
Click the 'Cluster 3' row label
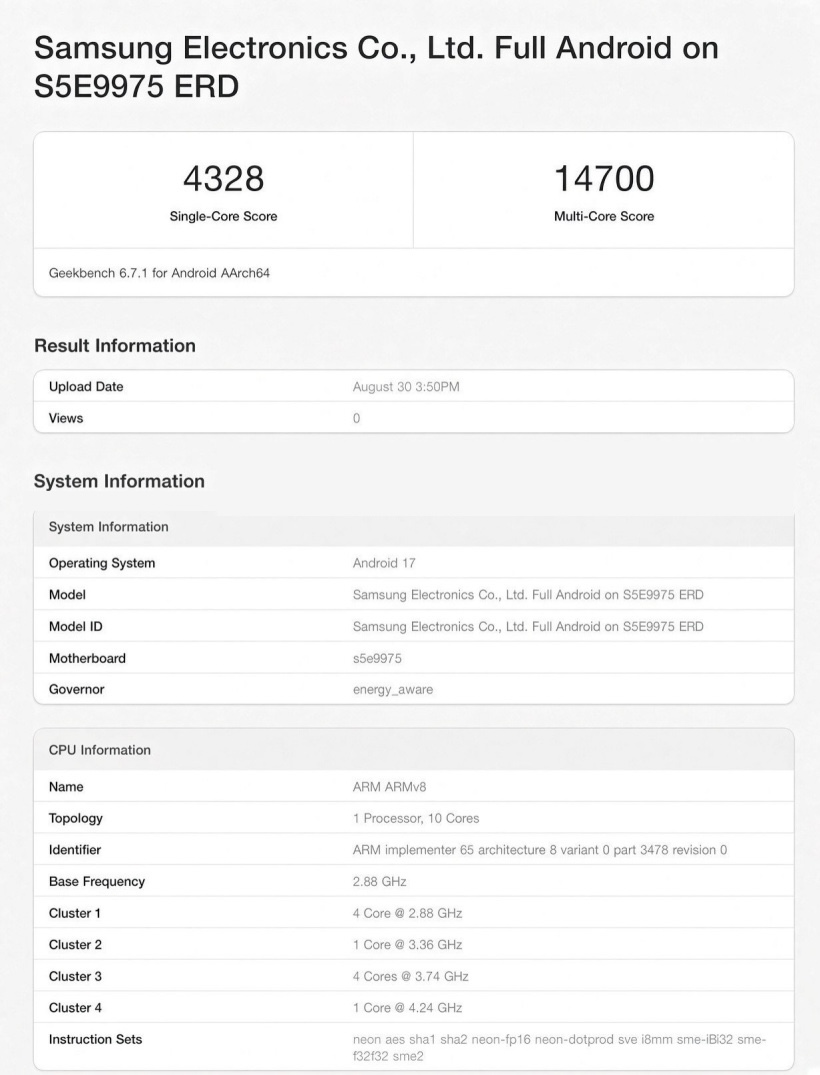(x=75, y=976)
